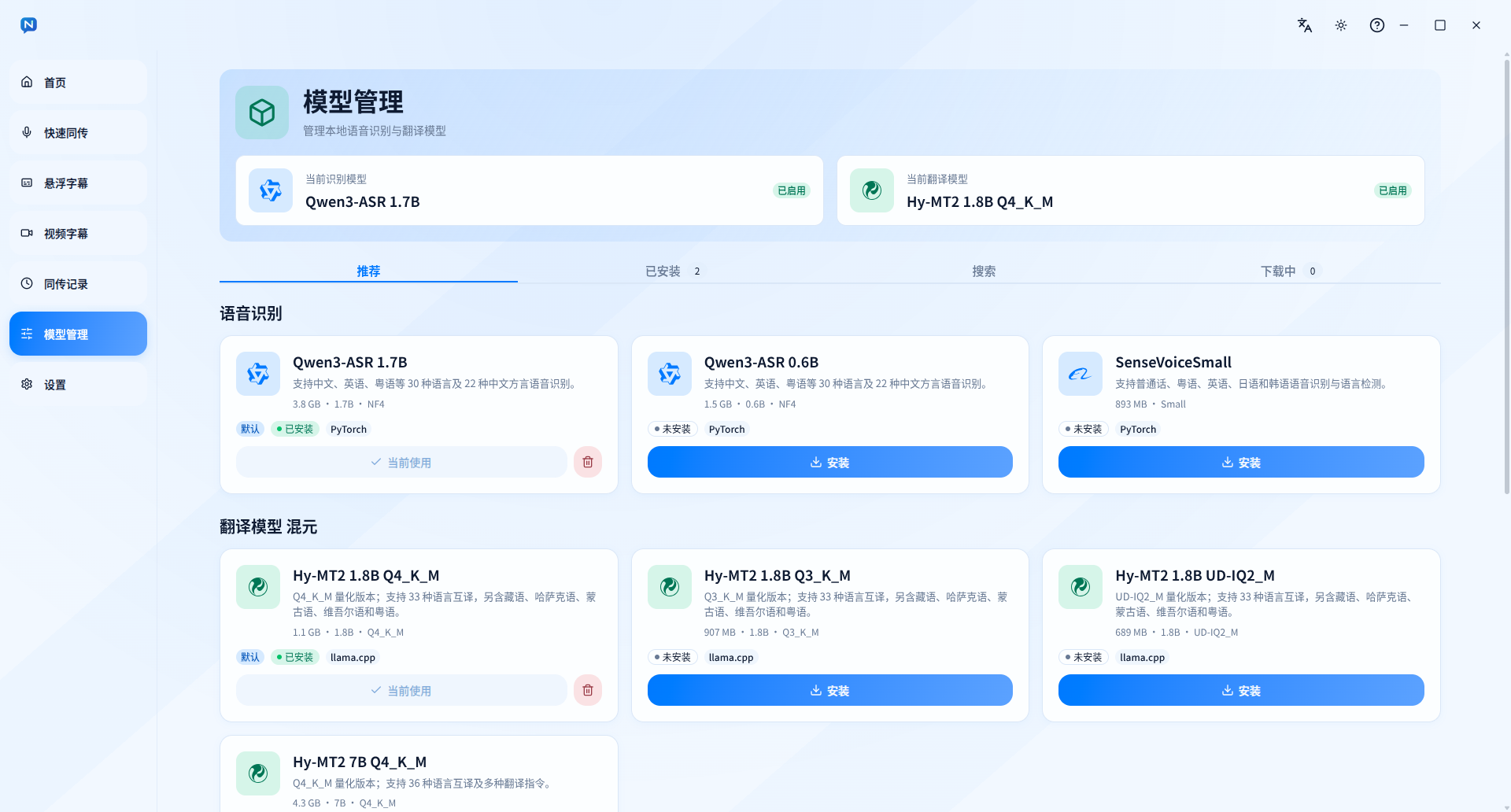Click the Qwen icon in the current recognition model card
Image resolution: width=1511 pixels, height=812 pixels.
click(271, 190)
